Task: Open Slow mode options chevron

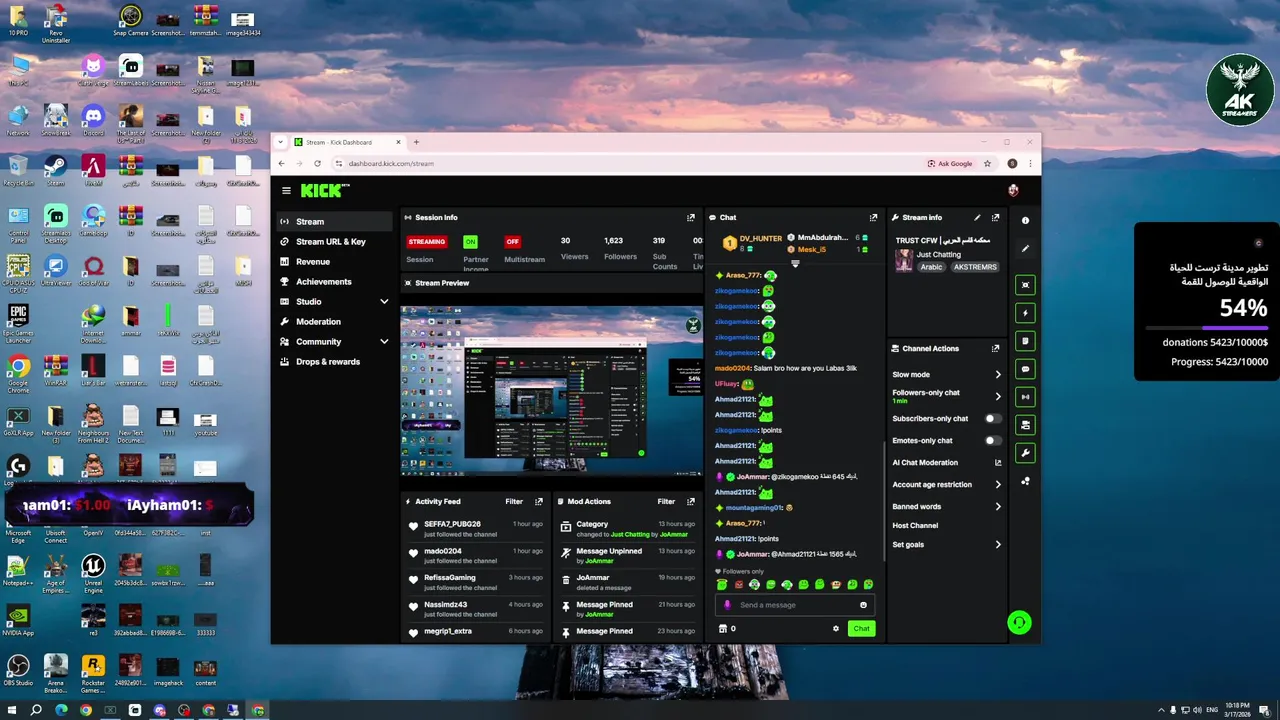Action: (997, 375)
